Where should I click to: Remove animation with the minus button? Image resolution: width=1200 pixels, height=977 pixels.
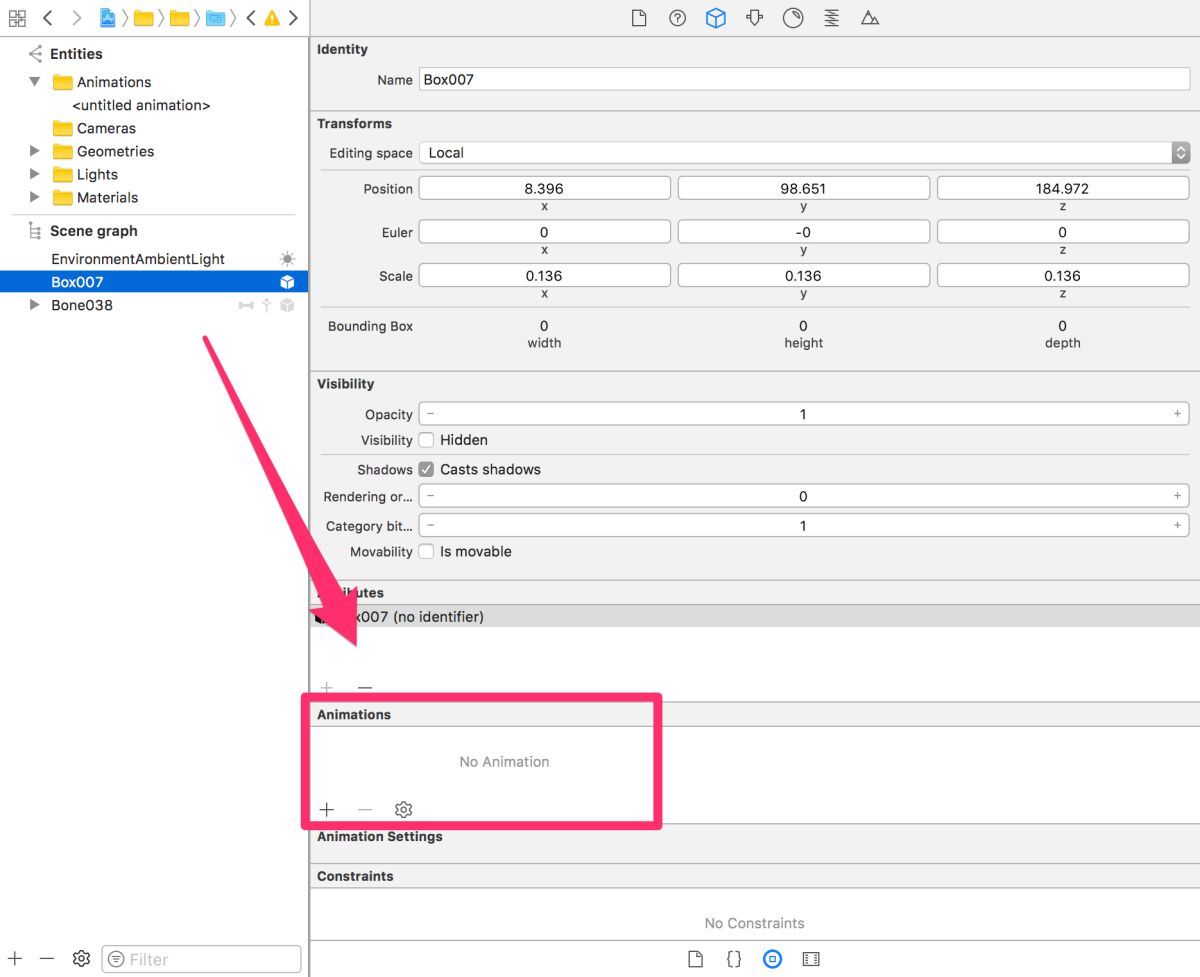point(365,810)
